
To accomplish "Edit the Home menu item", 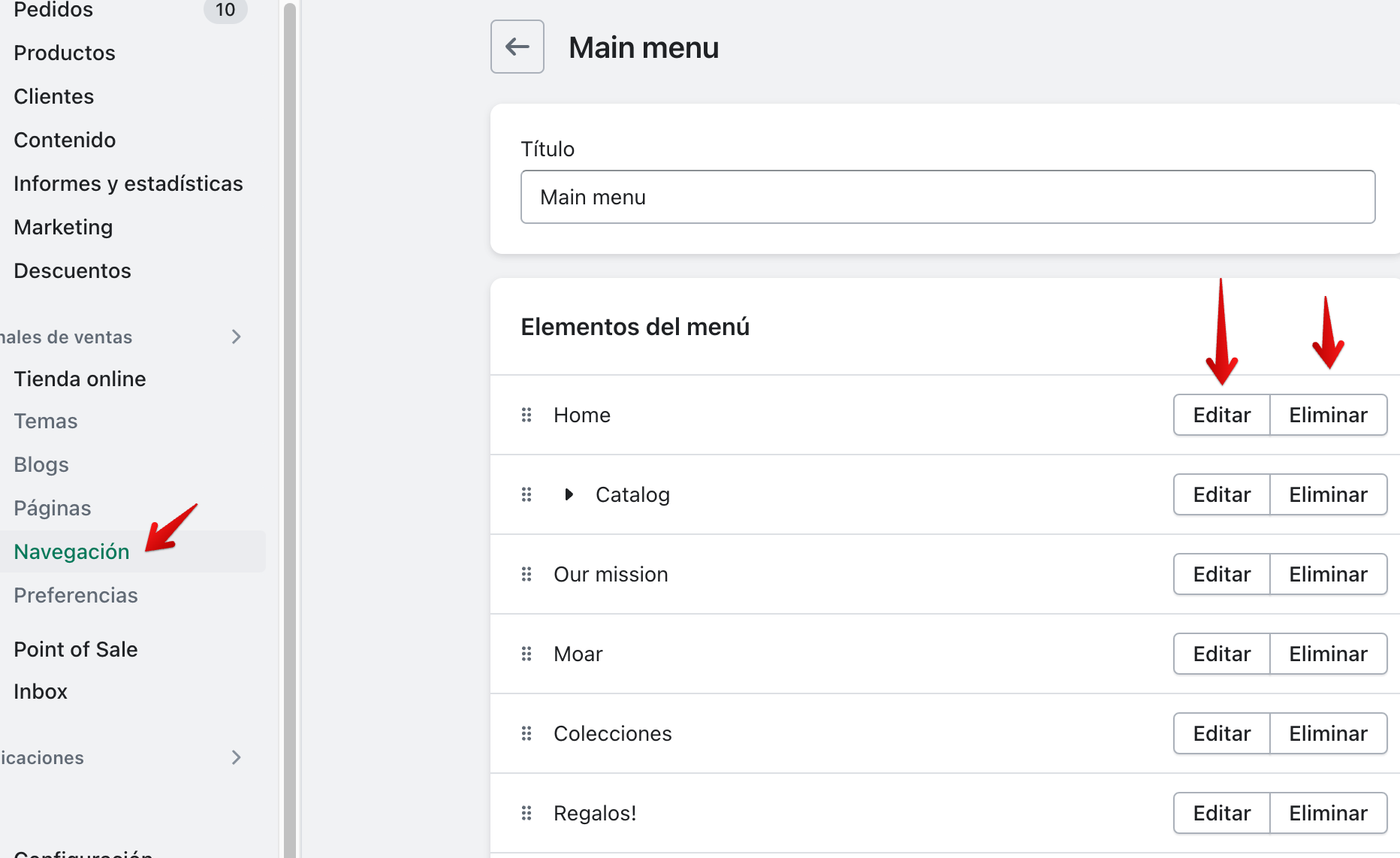I will [x=1221, y=415].
